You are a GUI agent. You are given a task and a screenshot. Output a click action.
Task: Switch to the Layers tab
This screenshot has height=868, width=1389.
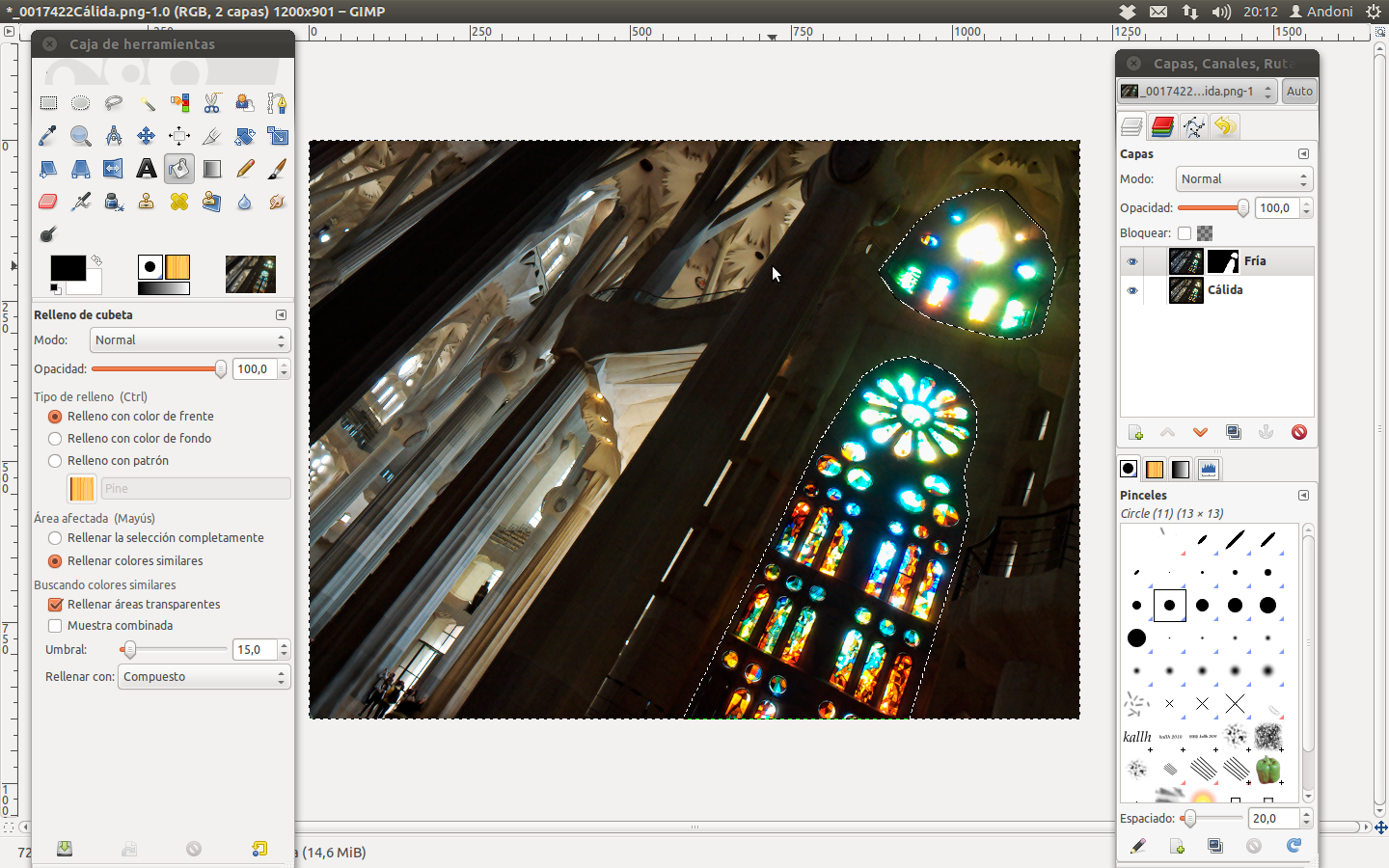pos(1131,126)
